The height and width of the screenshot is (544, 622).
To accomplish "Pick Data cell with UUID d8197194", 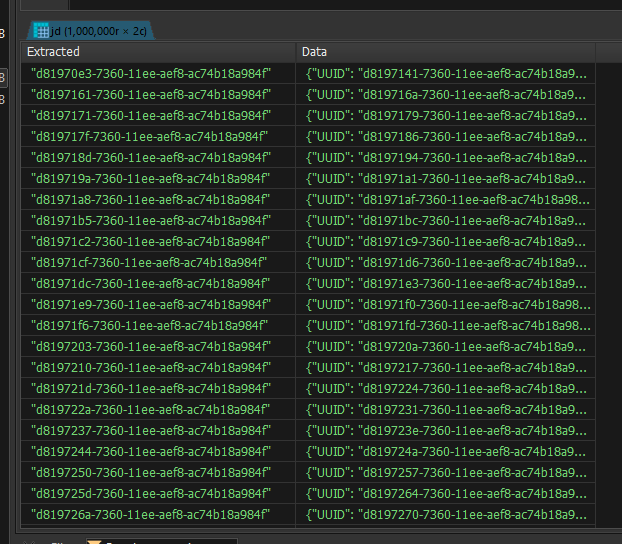I will click(x=446, y=158).
